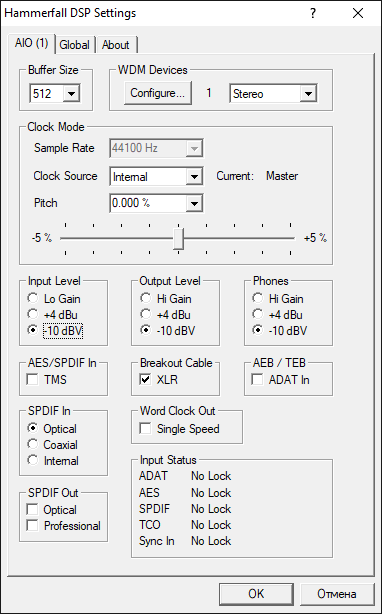The height and width of the screenshot is (614, 382).
Task: Open the Sample Rate dropdown
Action: coord(194,148)
